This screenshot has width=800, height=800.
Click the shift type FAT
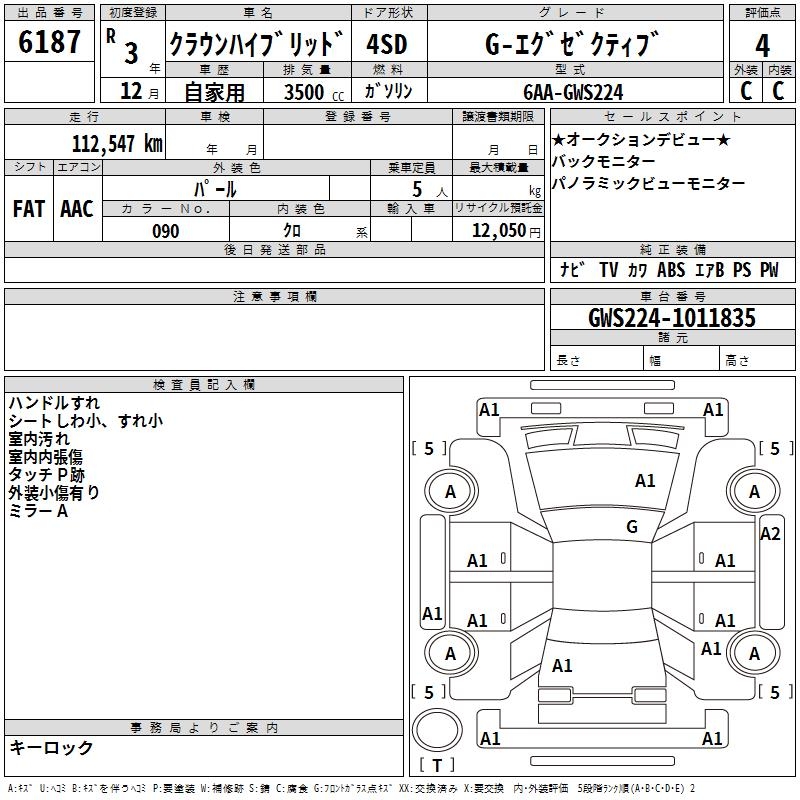29,209
